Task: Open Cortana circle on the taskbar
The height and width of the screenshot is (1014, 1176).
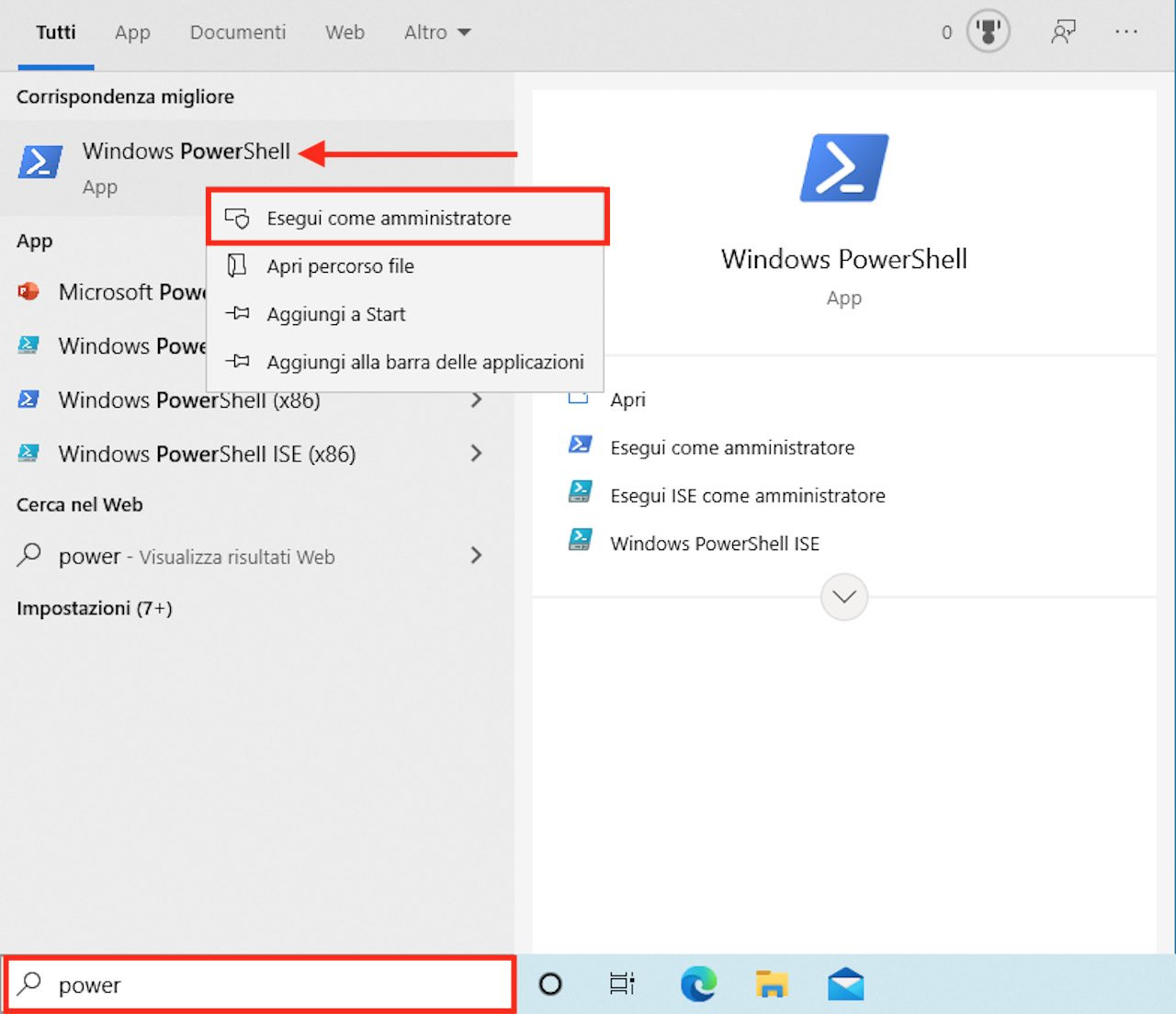Action: coord(550,985)
